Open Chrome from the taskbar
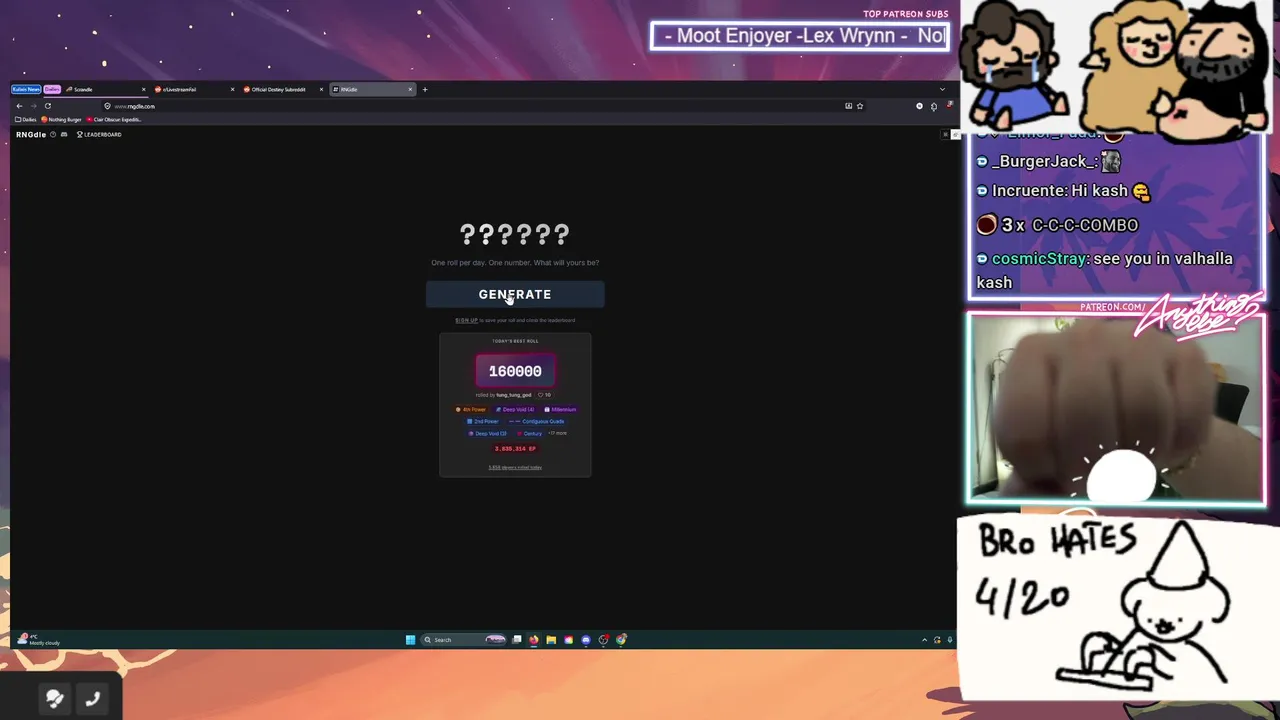 [x=621, y=640]
